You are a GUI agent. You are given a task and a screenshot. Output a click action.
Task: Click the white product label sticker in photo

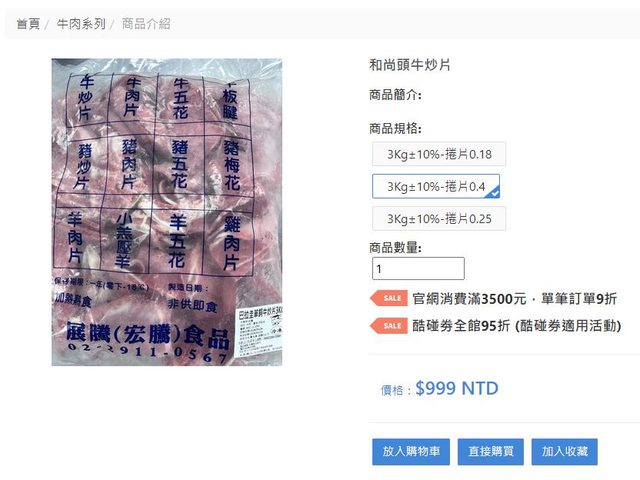point(260,329)
